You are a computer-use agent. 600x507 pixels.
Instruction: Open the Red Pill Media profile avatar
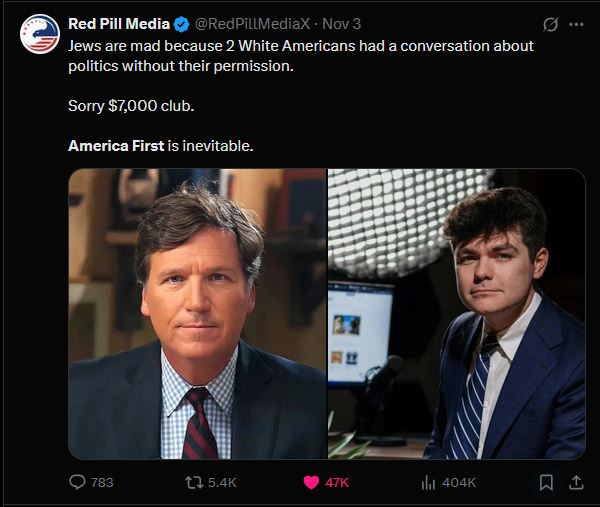coord(40,34)
